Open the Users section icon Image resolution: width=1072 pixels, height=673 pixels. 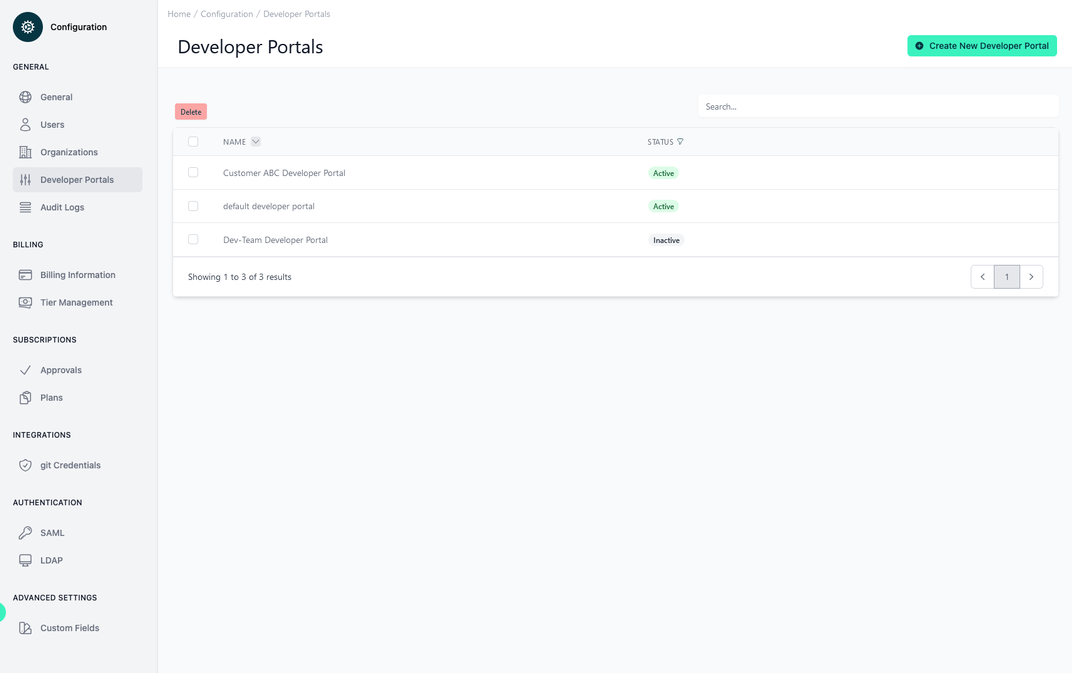tap(25, 124)
